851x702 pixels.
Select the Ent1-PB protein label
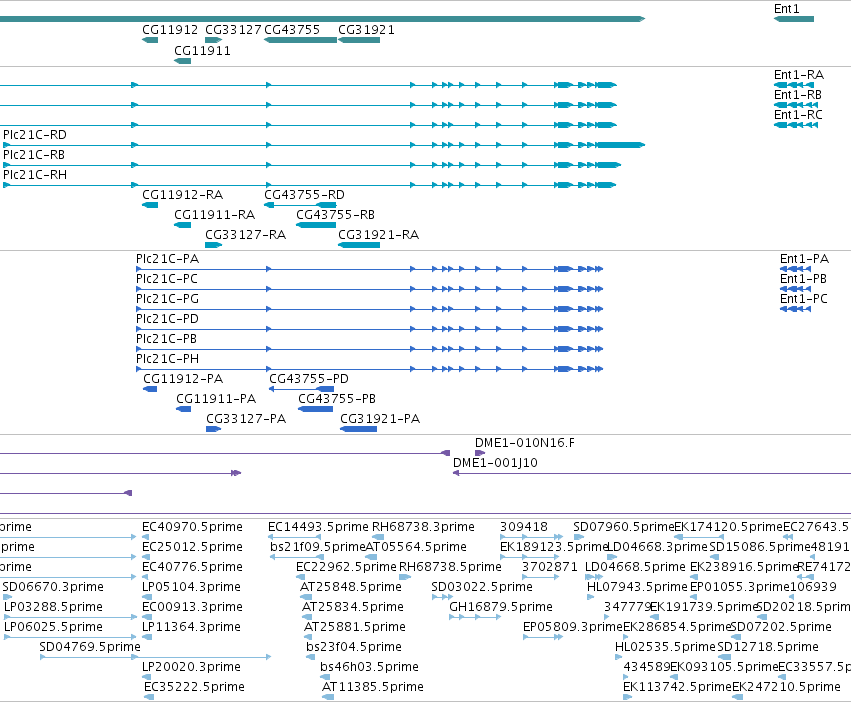click(x=803, y=279)
